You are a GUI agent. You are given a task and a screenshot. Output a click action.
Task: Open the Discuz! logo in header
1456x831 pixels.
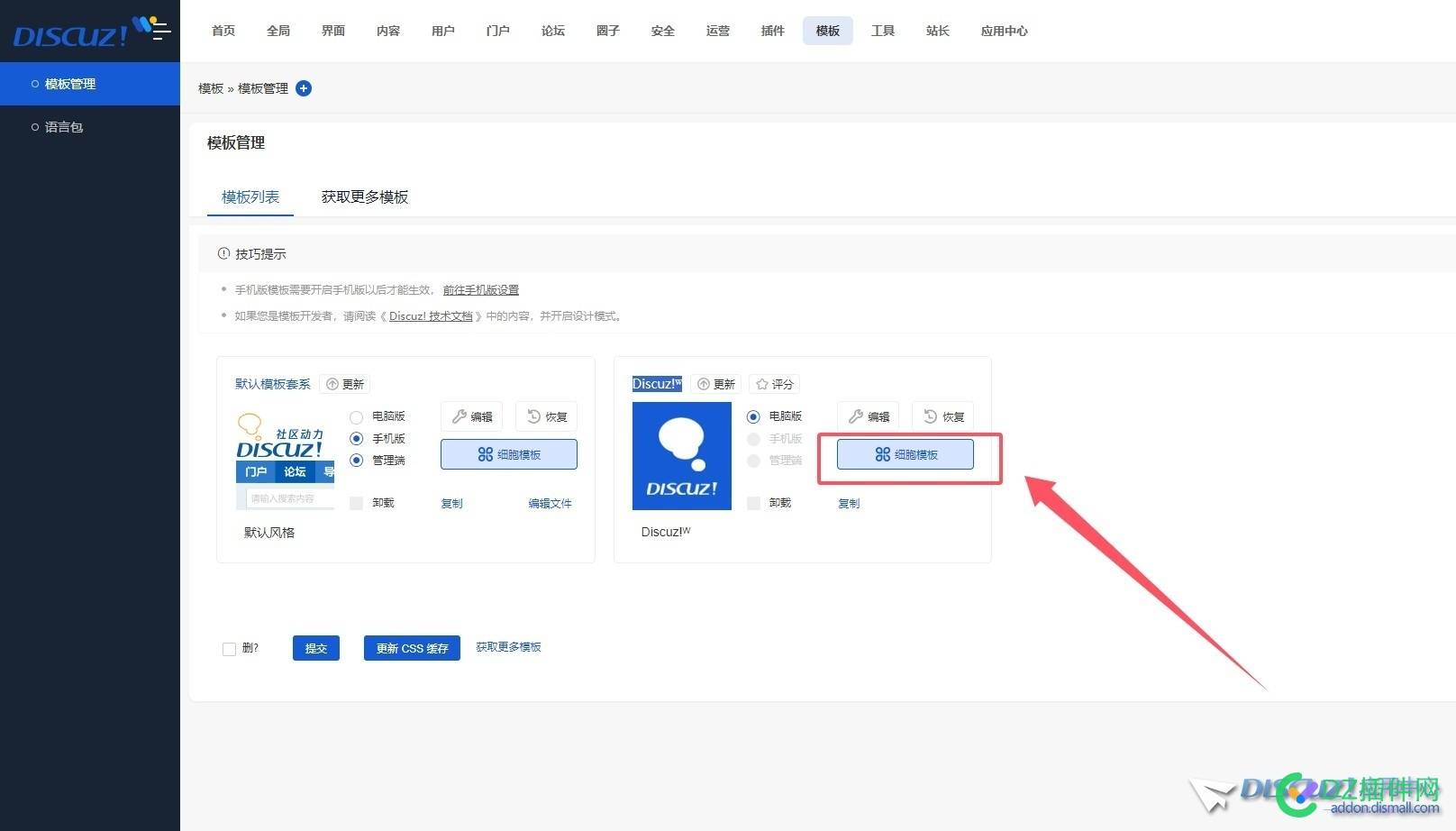click(70, 34)
